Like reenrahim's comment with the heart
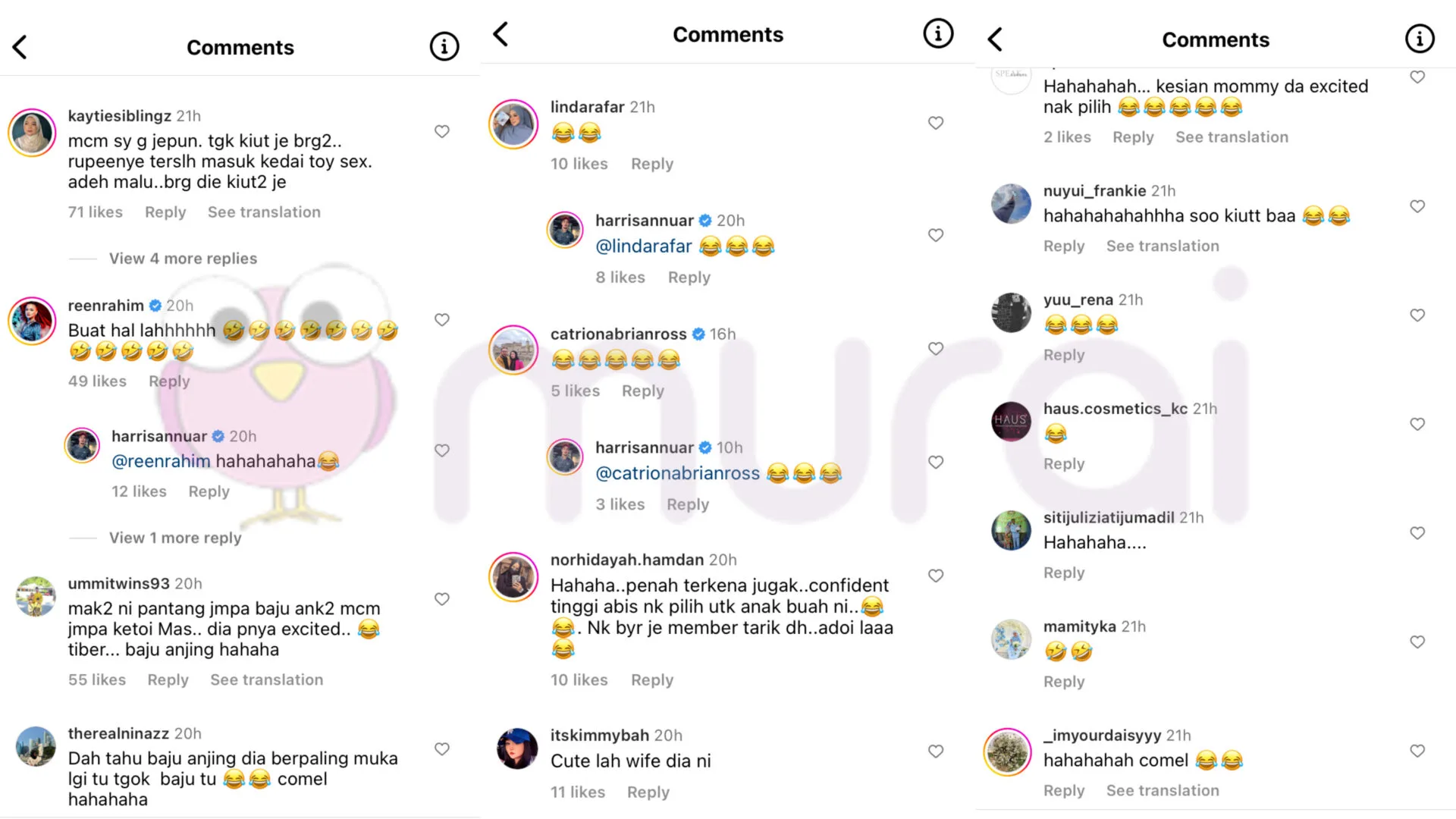 pos(442,320)
